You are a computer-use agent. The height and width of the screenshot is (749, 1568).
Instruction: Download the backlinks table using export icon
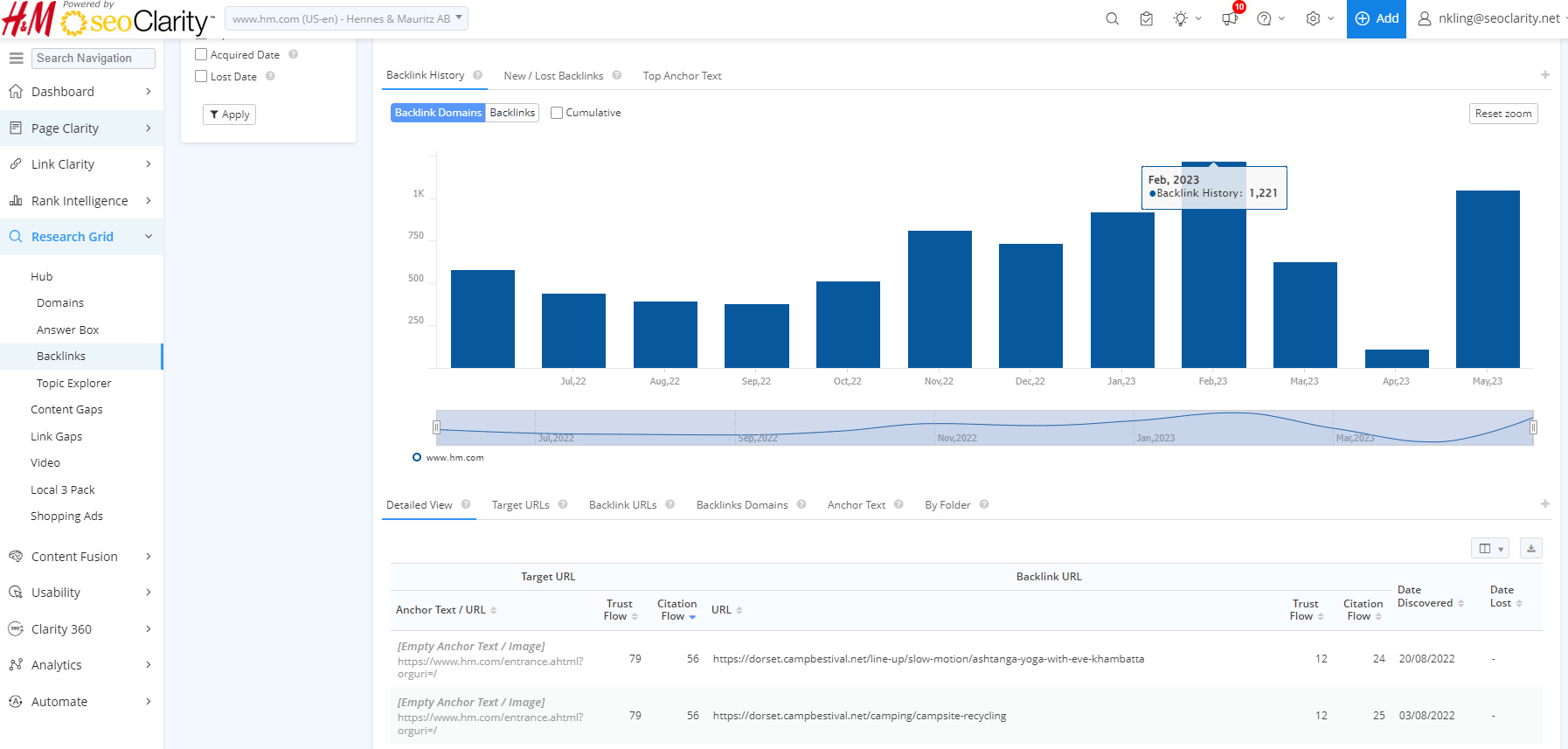(x=1530, y=548)
